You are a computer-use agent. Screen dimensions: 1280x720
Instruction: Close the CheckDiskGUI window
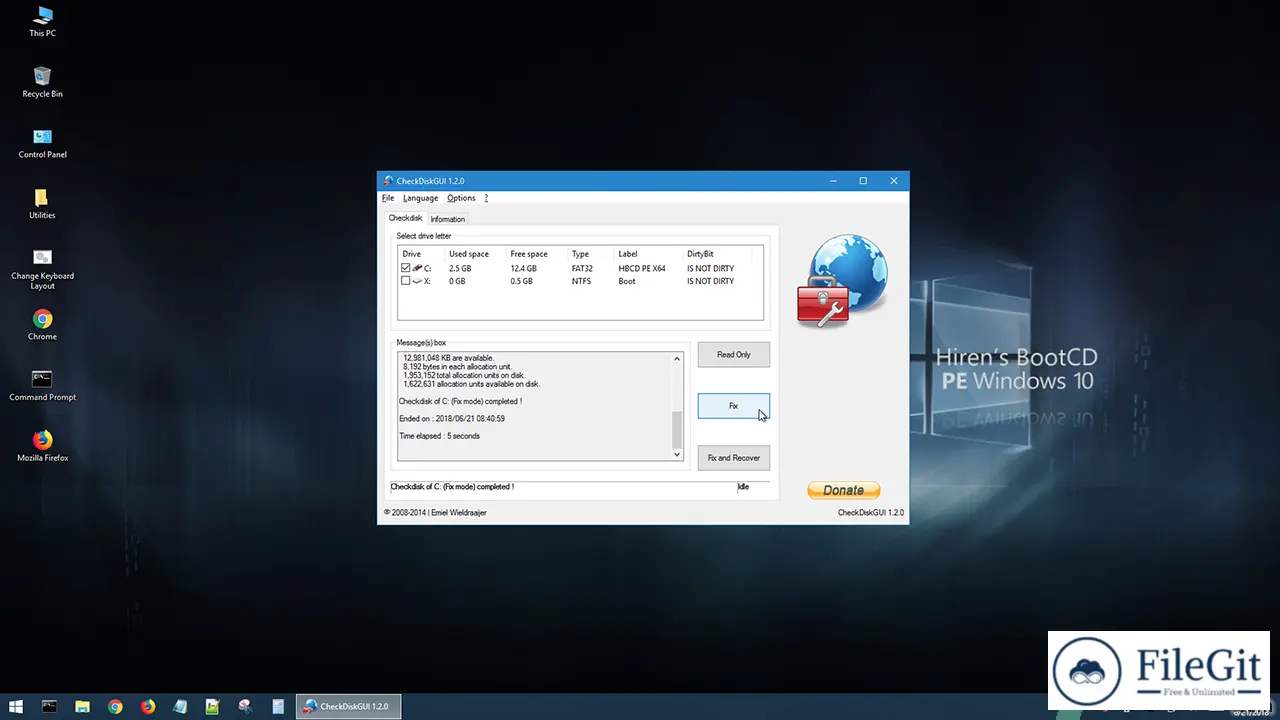(894, 181)
